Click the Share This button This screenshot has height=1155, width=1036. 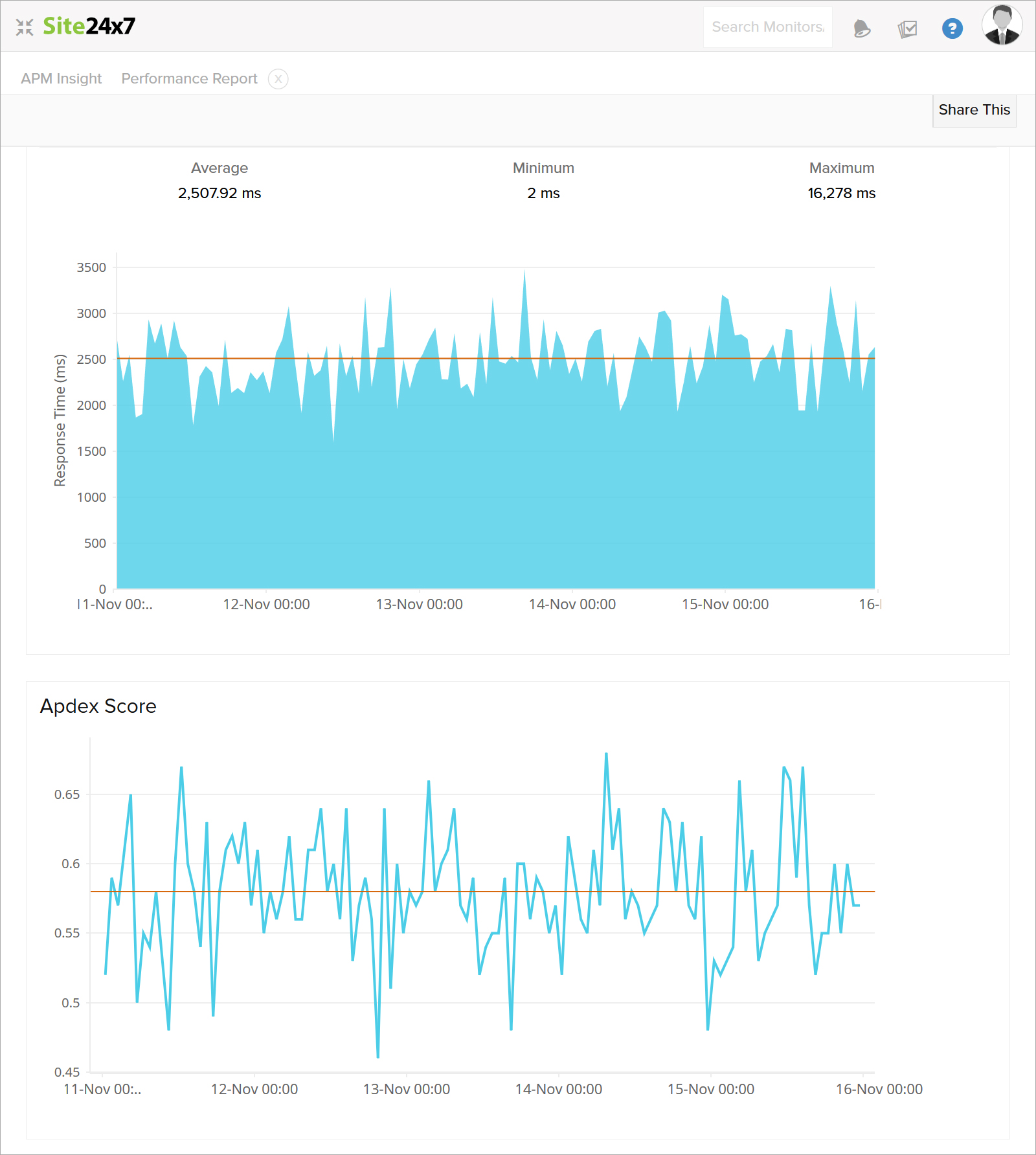tap(974, 110)
